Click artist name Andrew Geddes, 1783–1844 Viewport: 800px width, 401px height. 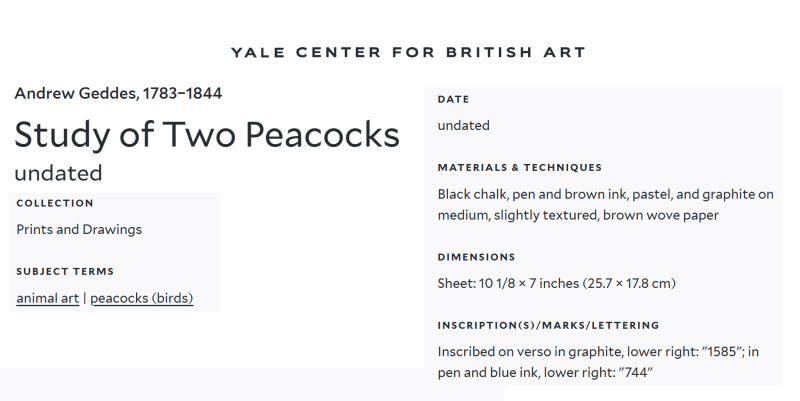(x=118, y=94)
